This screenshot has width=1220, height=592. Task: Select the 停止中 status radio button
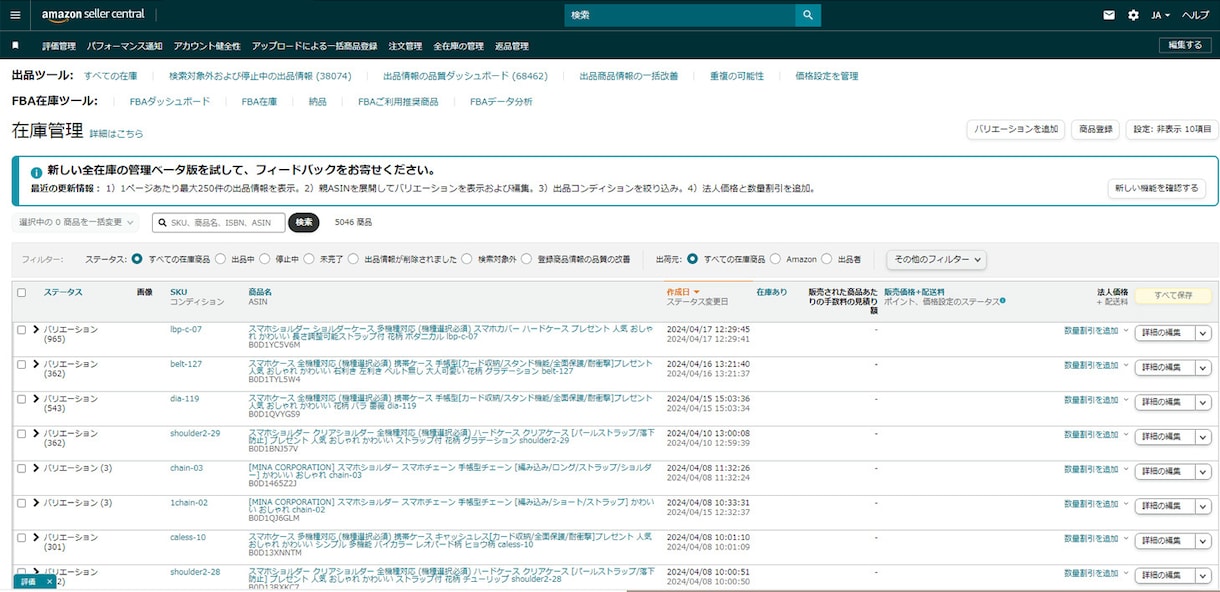tap(265, 259)
